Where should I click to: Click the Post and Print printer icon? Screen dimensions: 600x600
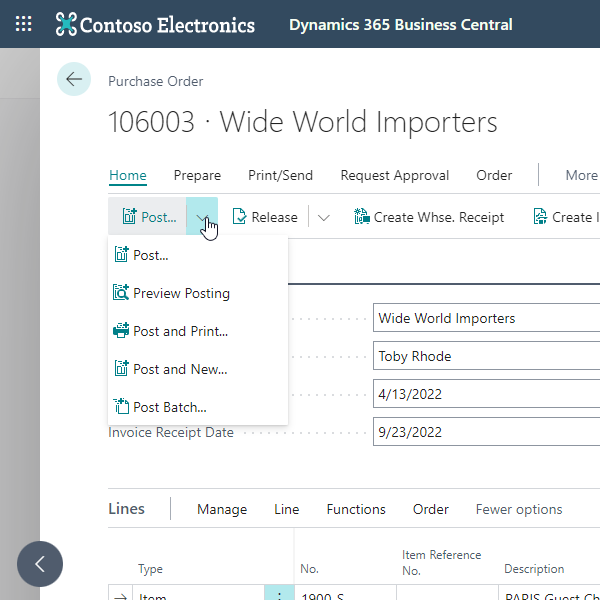click(121, 331)
